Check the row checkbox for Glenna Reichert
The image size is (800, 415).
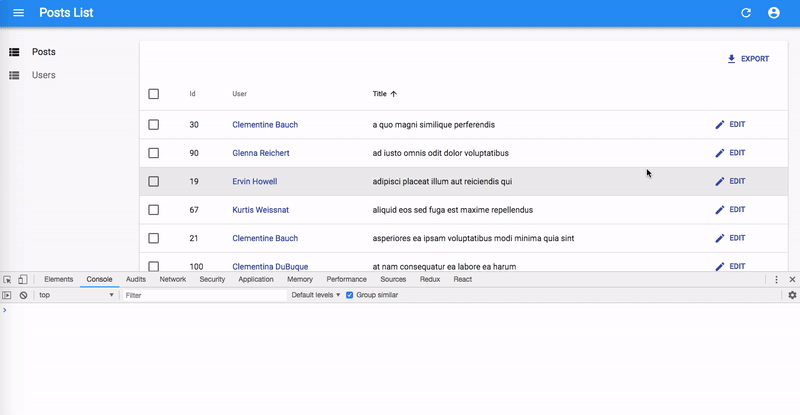pos(153,153)
